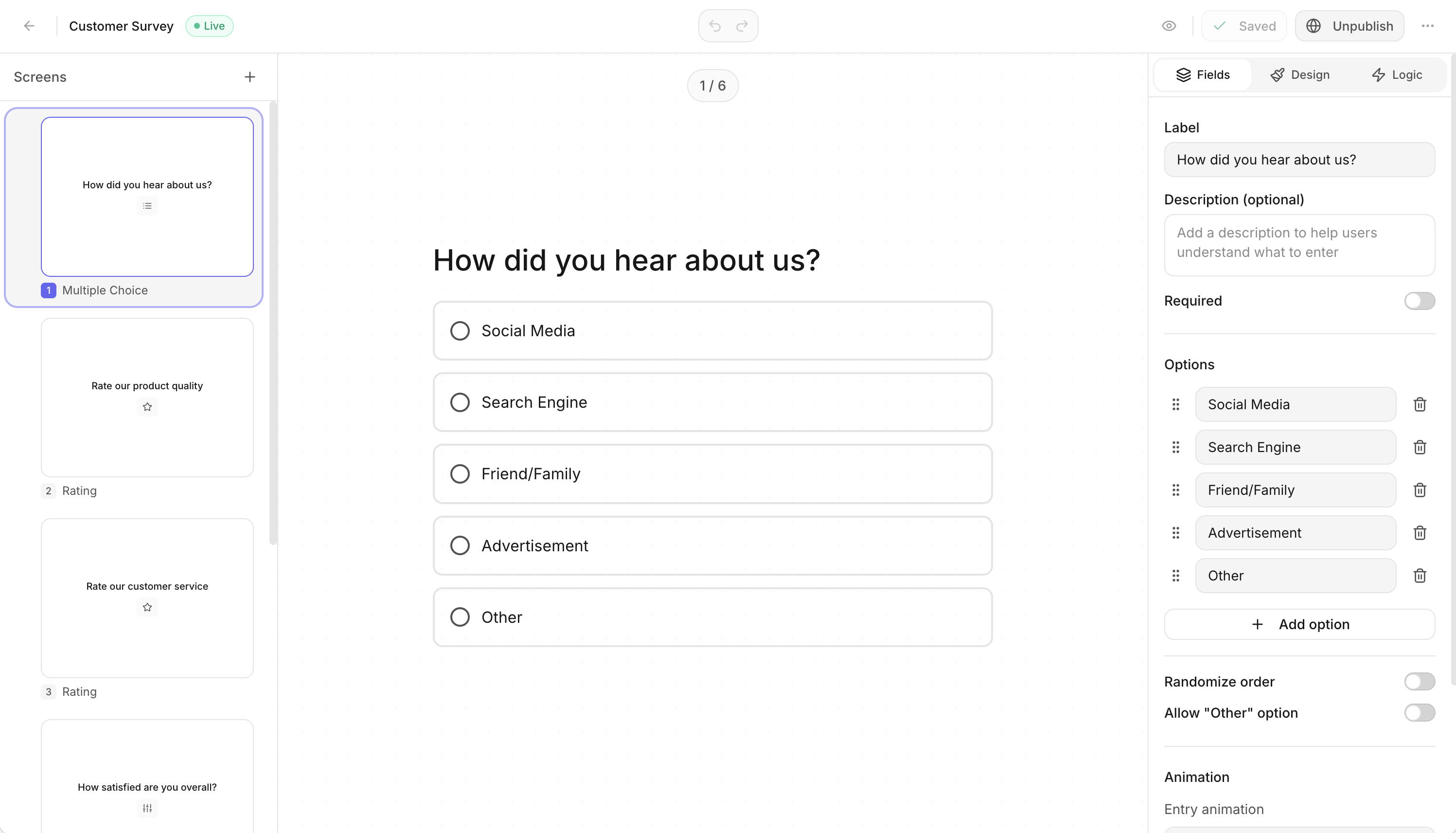This screenshot has height=833, width=1456.
Task: Delete the Other option via trash icon
Action: [x=1420, y=576]
